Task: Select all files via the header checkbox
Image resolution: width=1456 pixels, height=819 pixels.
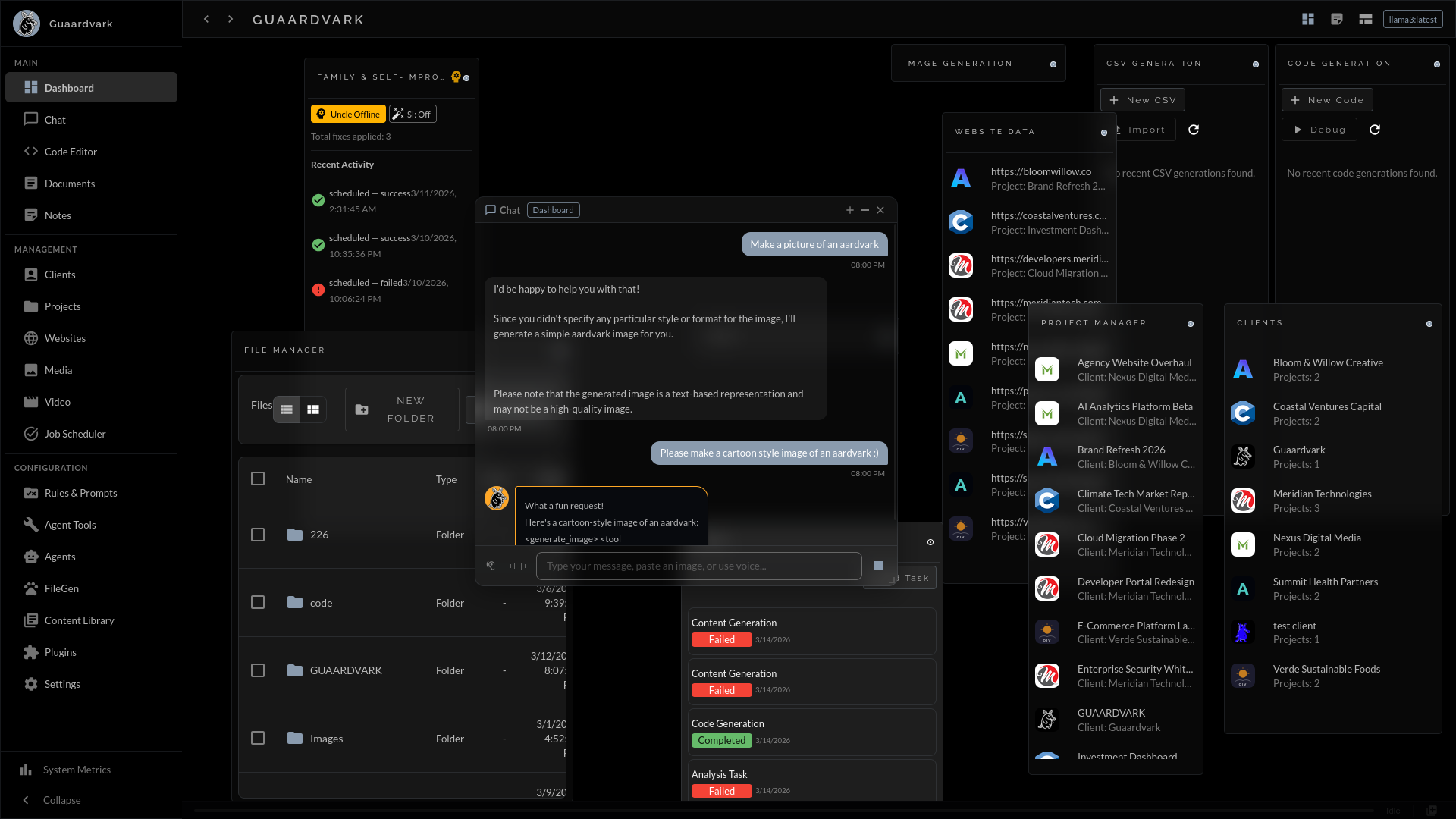Action: click(258, 479)
